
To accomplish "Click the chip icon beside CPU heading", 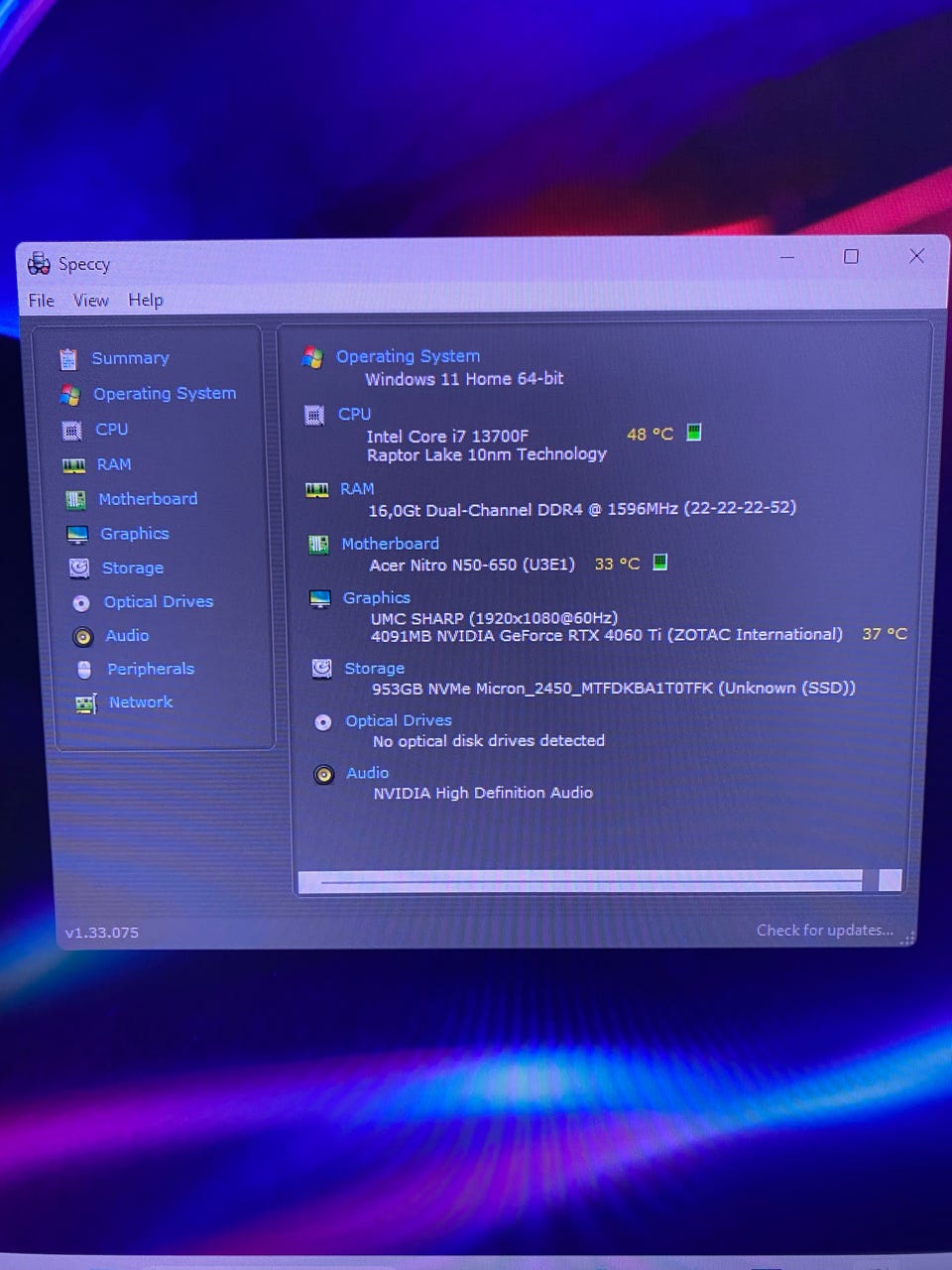I will pos(314,416).
